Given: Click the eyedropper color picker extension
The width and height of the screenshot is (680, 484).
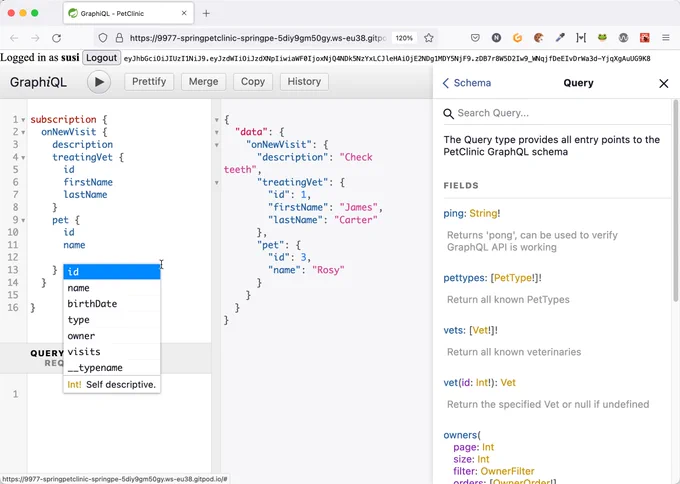Looking at the screenshot, I should [x=560, y=38].
